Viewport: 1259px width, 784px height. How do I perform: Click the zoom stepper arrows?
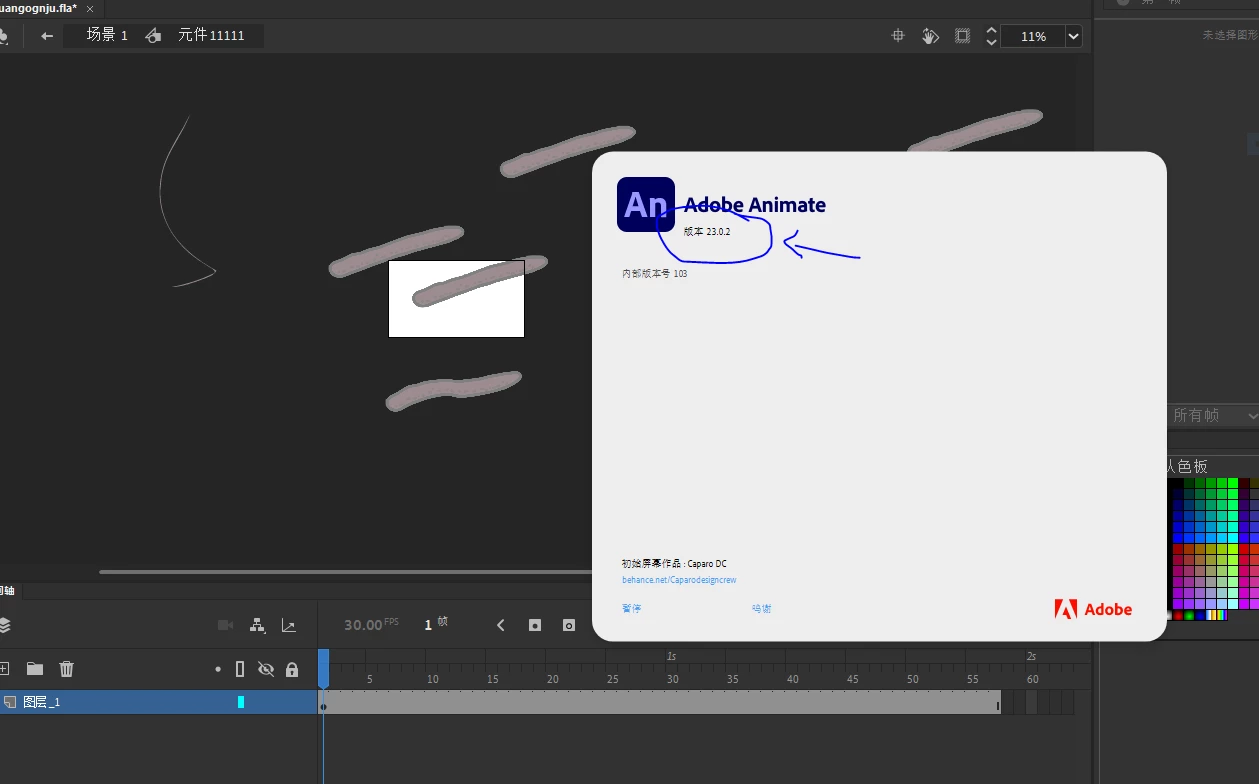point(991,36)
